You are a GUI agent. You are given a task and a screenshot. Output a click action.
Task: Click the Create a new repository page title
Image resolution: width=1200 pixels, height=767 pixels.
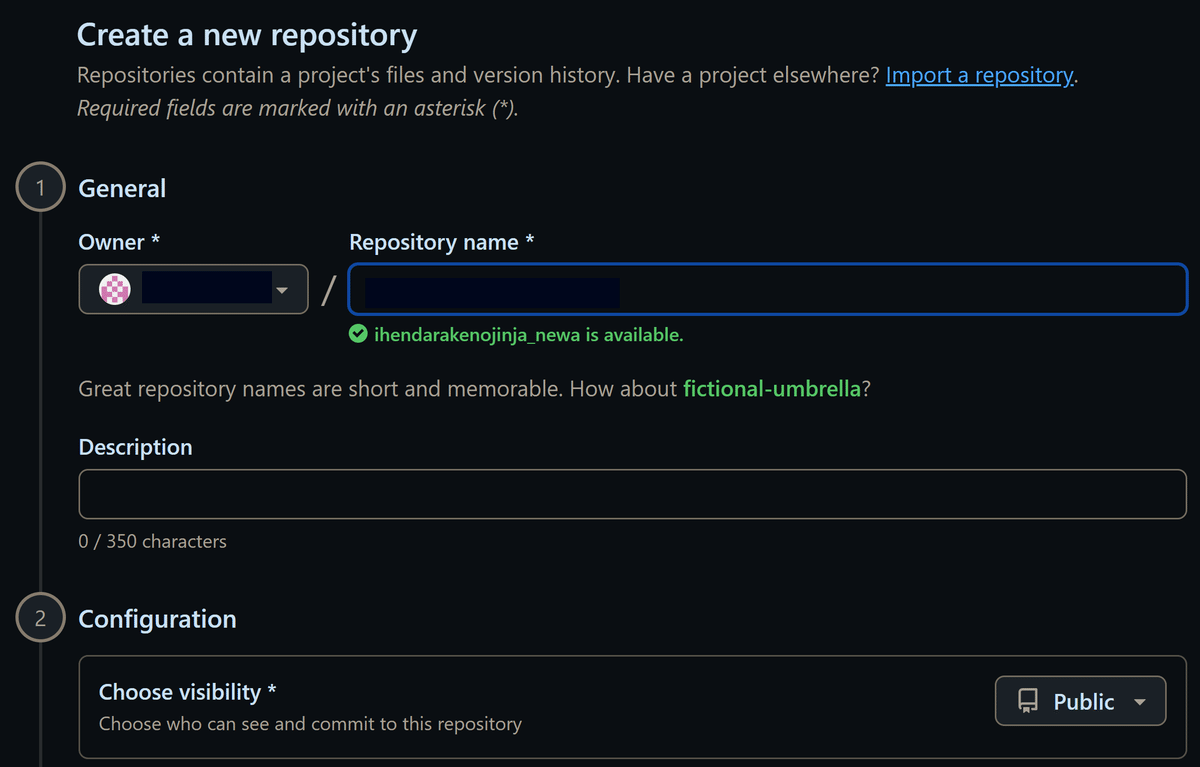pos(246,34)
